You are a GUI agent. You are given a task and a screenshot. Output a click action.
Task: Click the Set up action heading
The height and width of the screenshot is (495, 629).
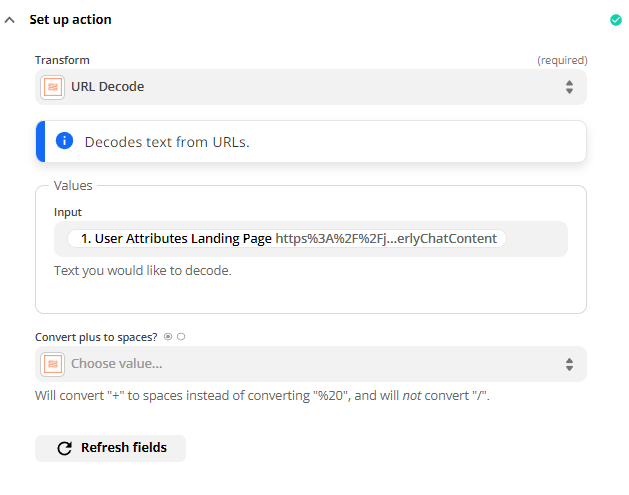70,20
